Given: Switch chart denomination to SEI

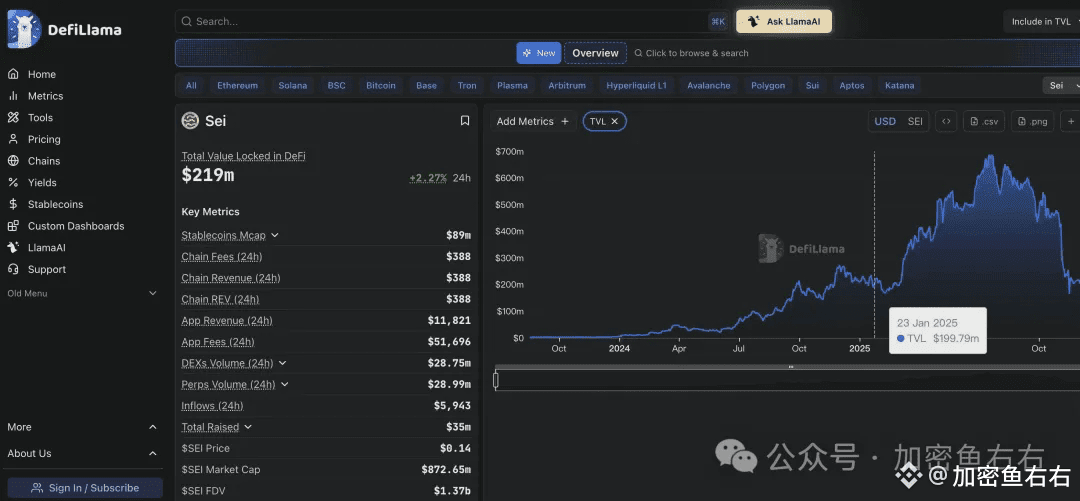Looking at the screenshot, I should tap(915, 121).
